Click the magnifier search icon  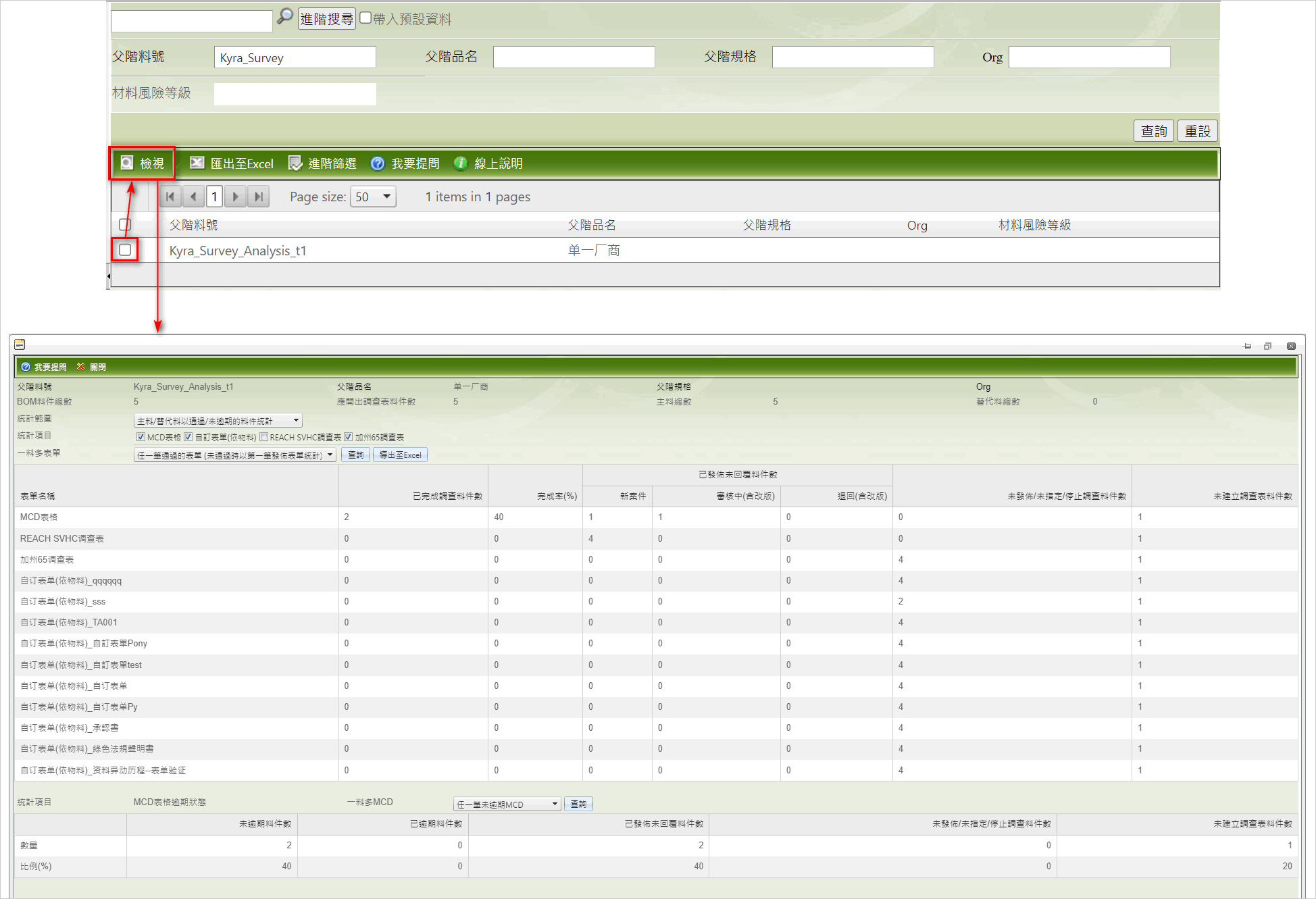pyautogui.click(x=285, y=17)
